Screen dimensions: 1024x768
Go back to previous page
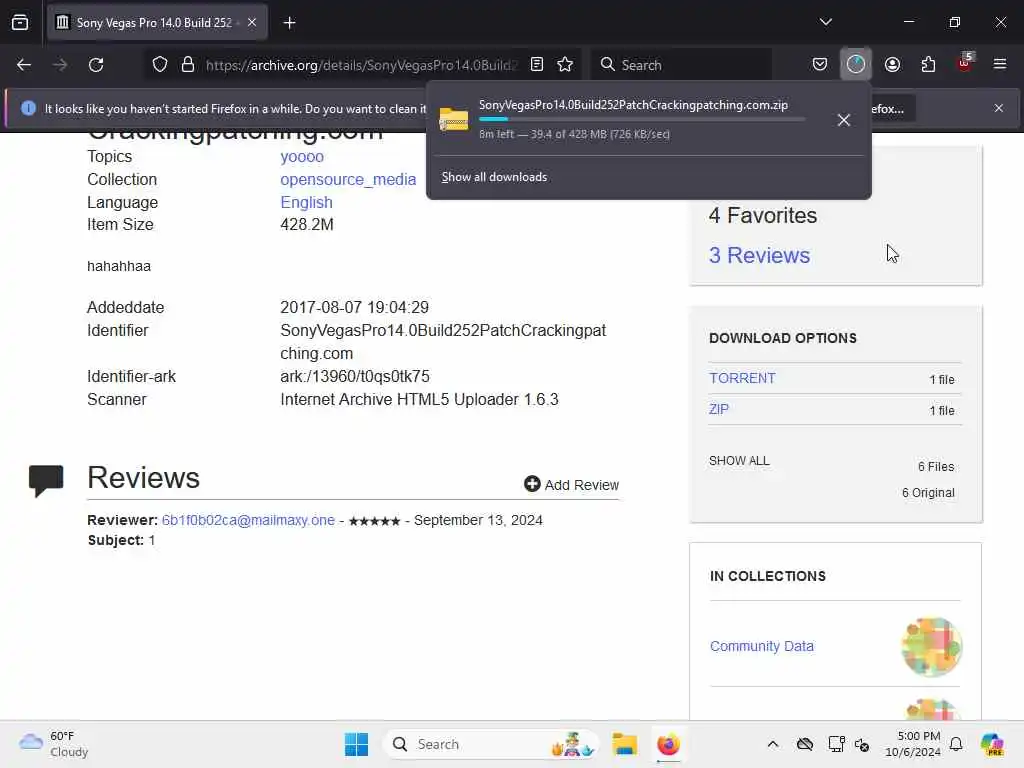(x=24, y=65)
